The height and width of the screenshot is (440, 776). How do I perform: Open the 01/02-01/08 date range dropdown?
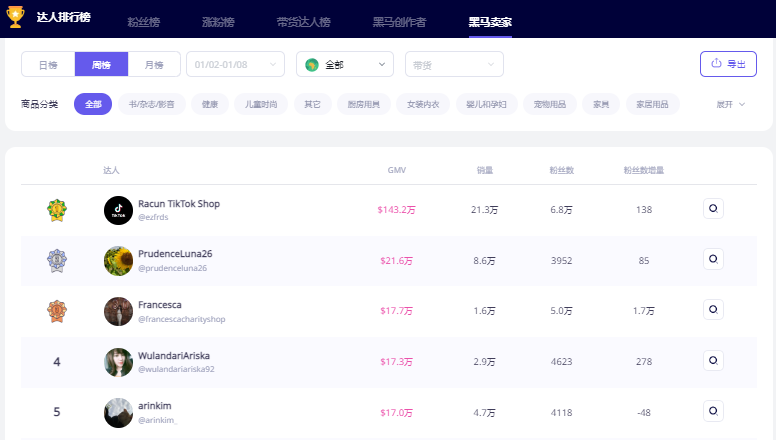[x=236, y=64]
